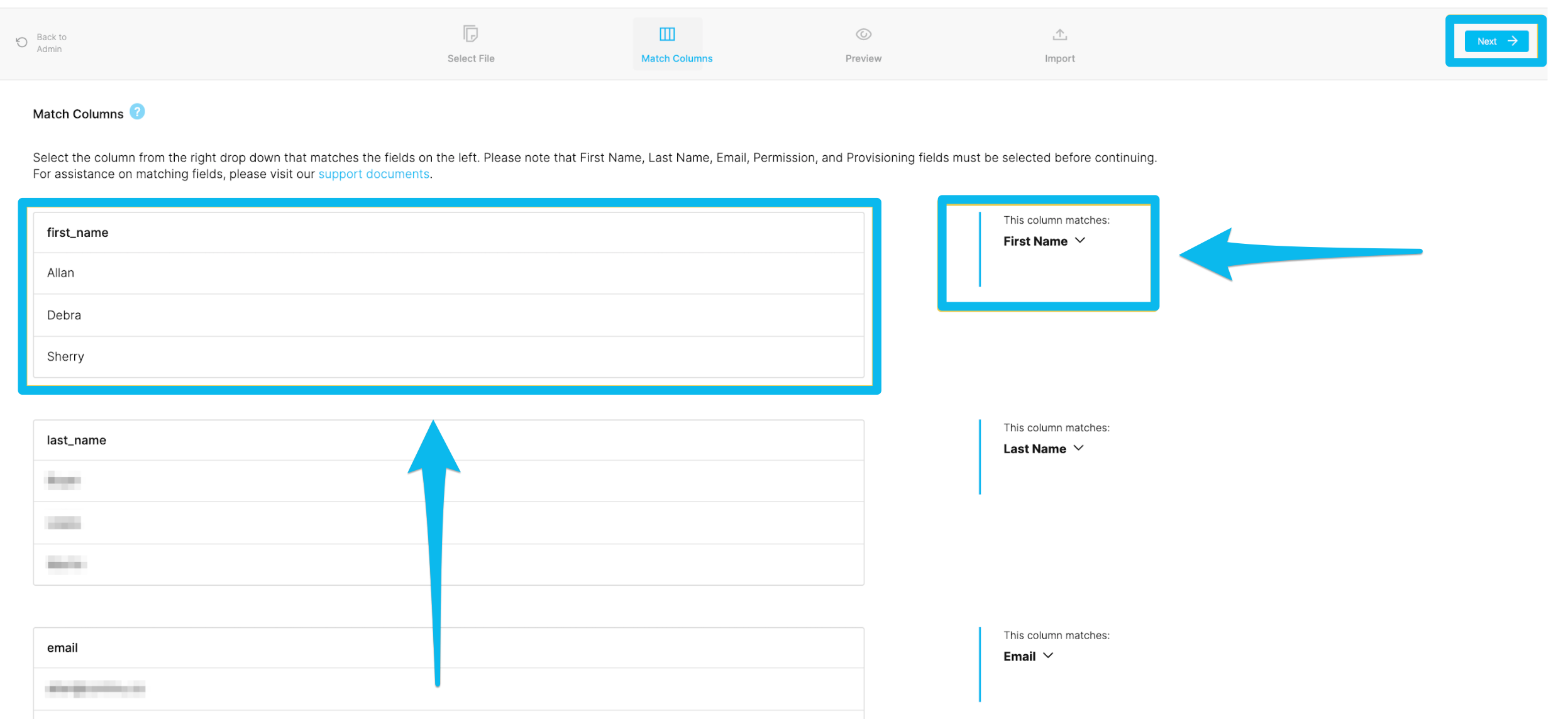This screenshot has height=719, width=1568.
Task: Expand the First Name match dropdown
Action: [1044, 241]
